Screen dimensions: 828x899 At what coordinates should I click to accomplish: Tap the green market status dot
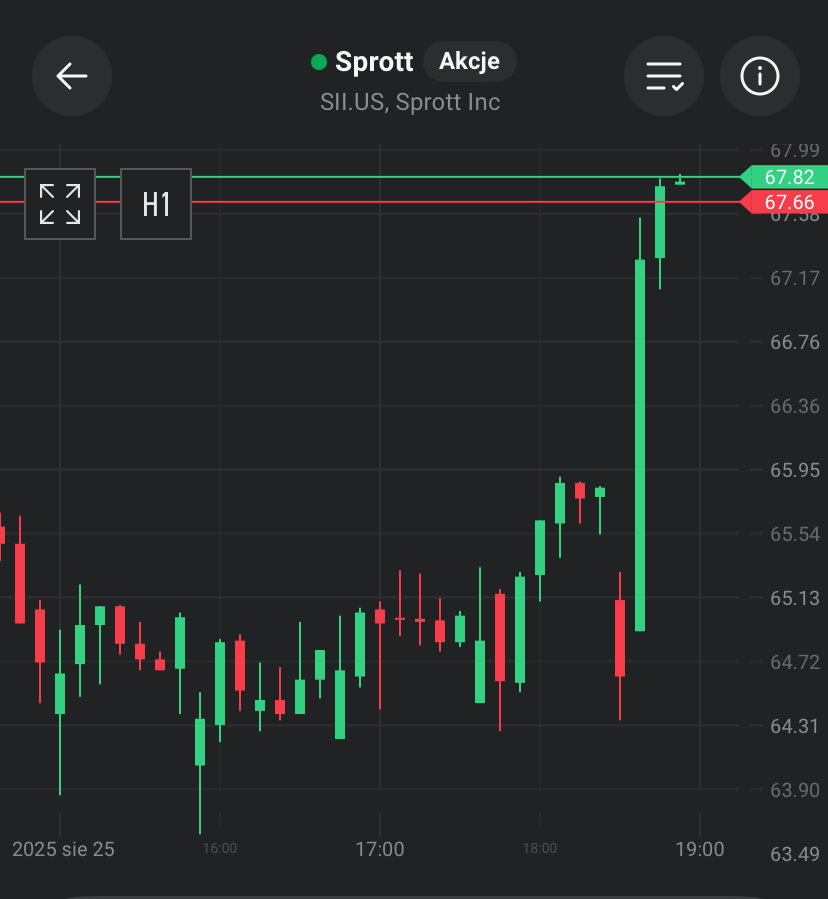coord(319,62)
